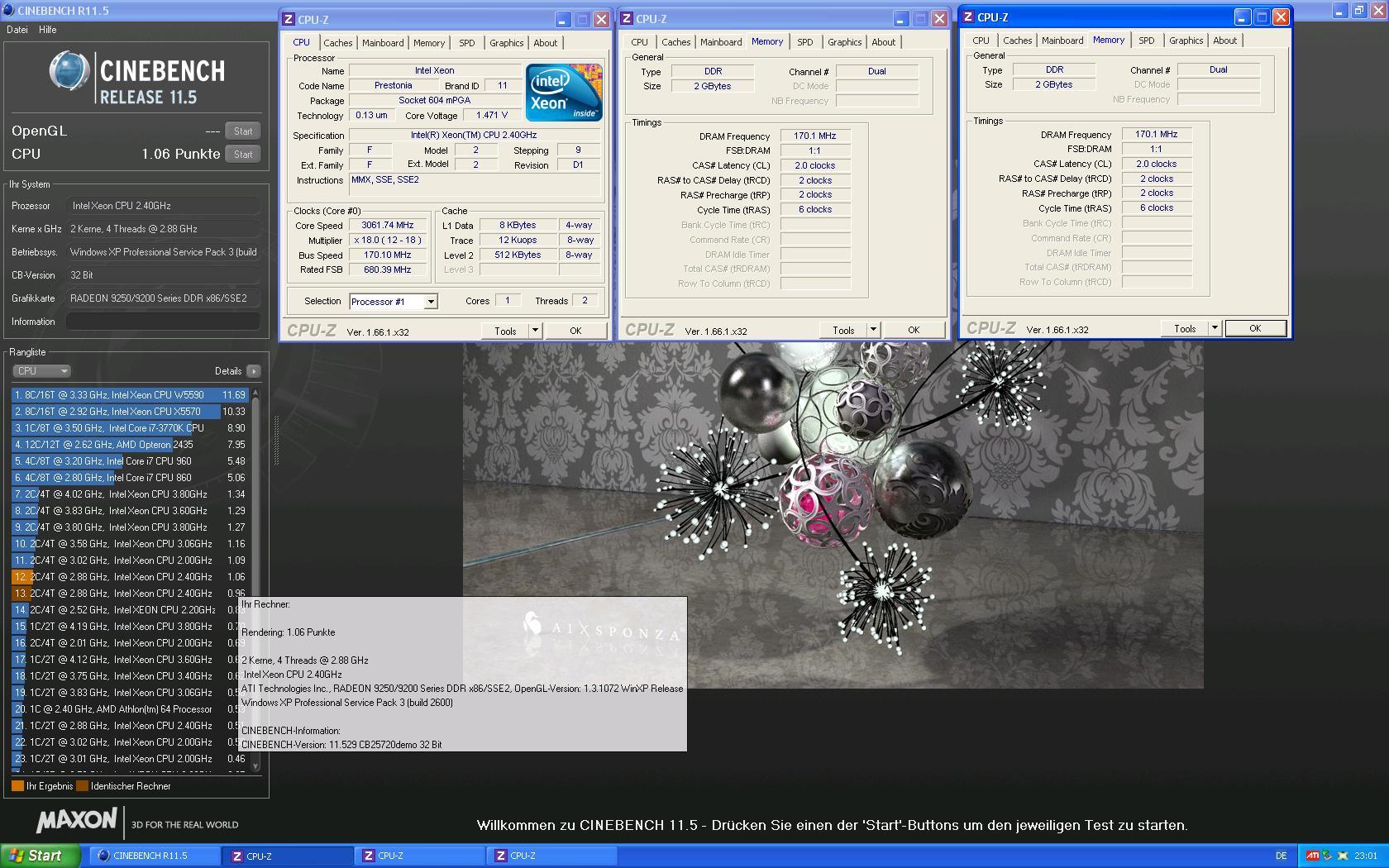Open CPU tab in second CPU-Z

[x=640, y=42]
